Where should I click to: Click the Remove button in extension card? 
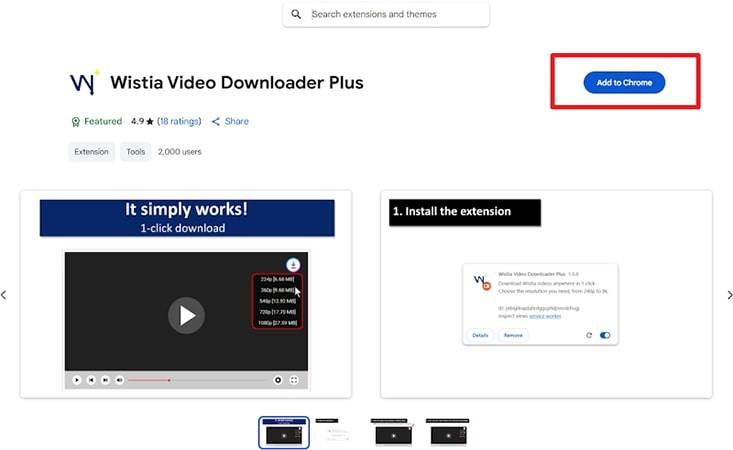pos(513,336)
